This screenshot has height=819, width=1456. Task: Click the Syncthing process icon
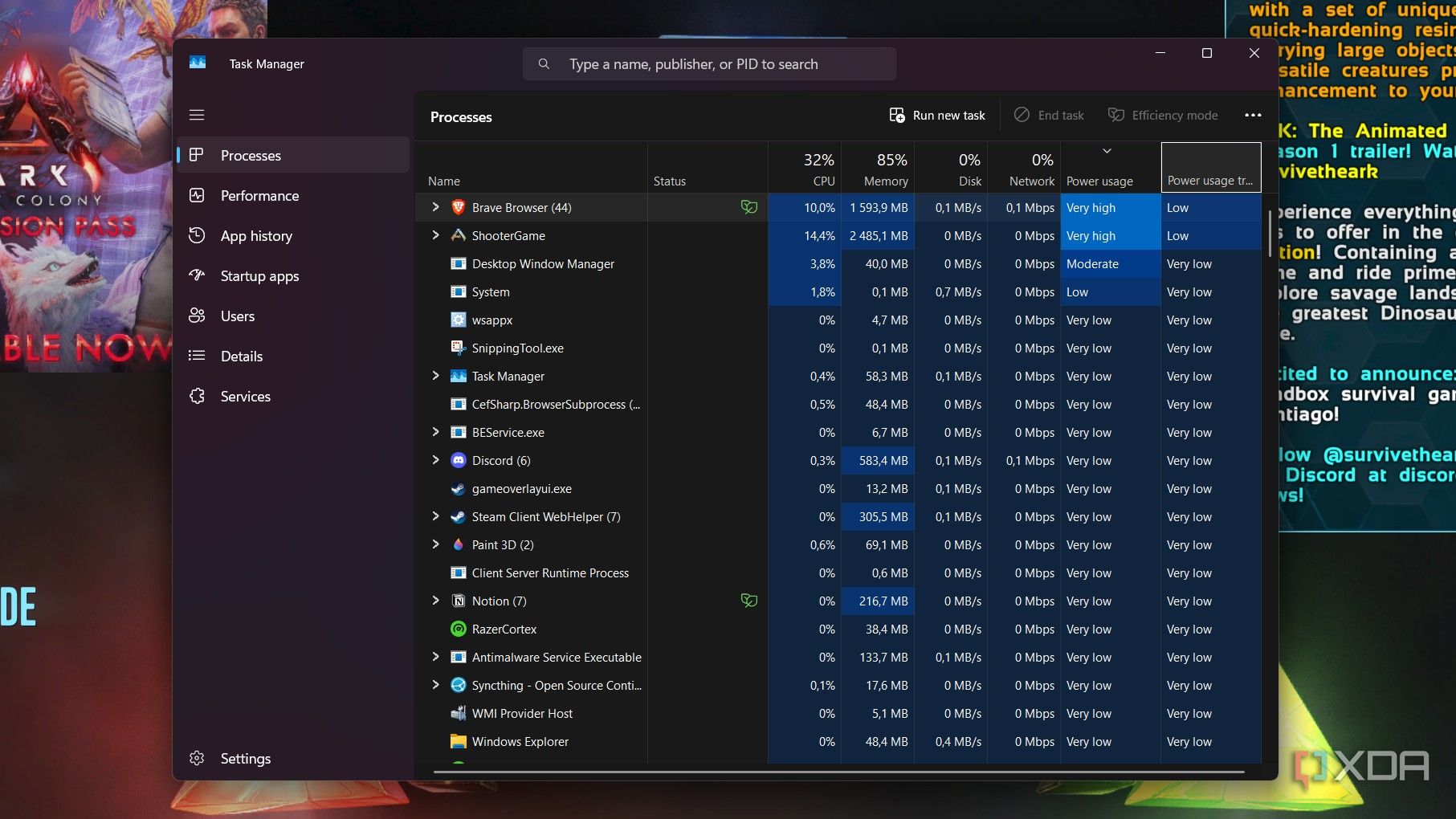(458, 685)
